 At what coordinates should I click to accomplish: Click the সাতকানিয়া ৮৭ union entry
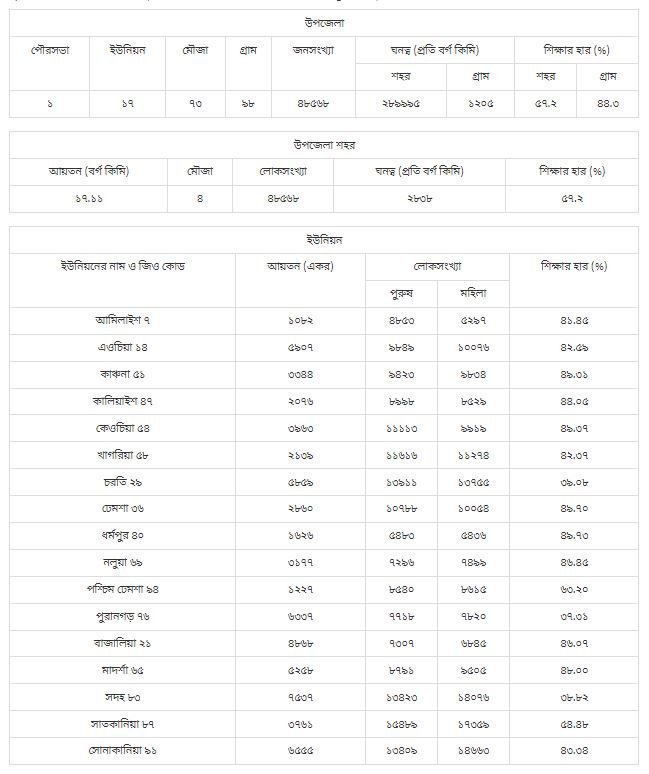[123, 723]
